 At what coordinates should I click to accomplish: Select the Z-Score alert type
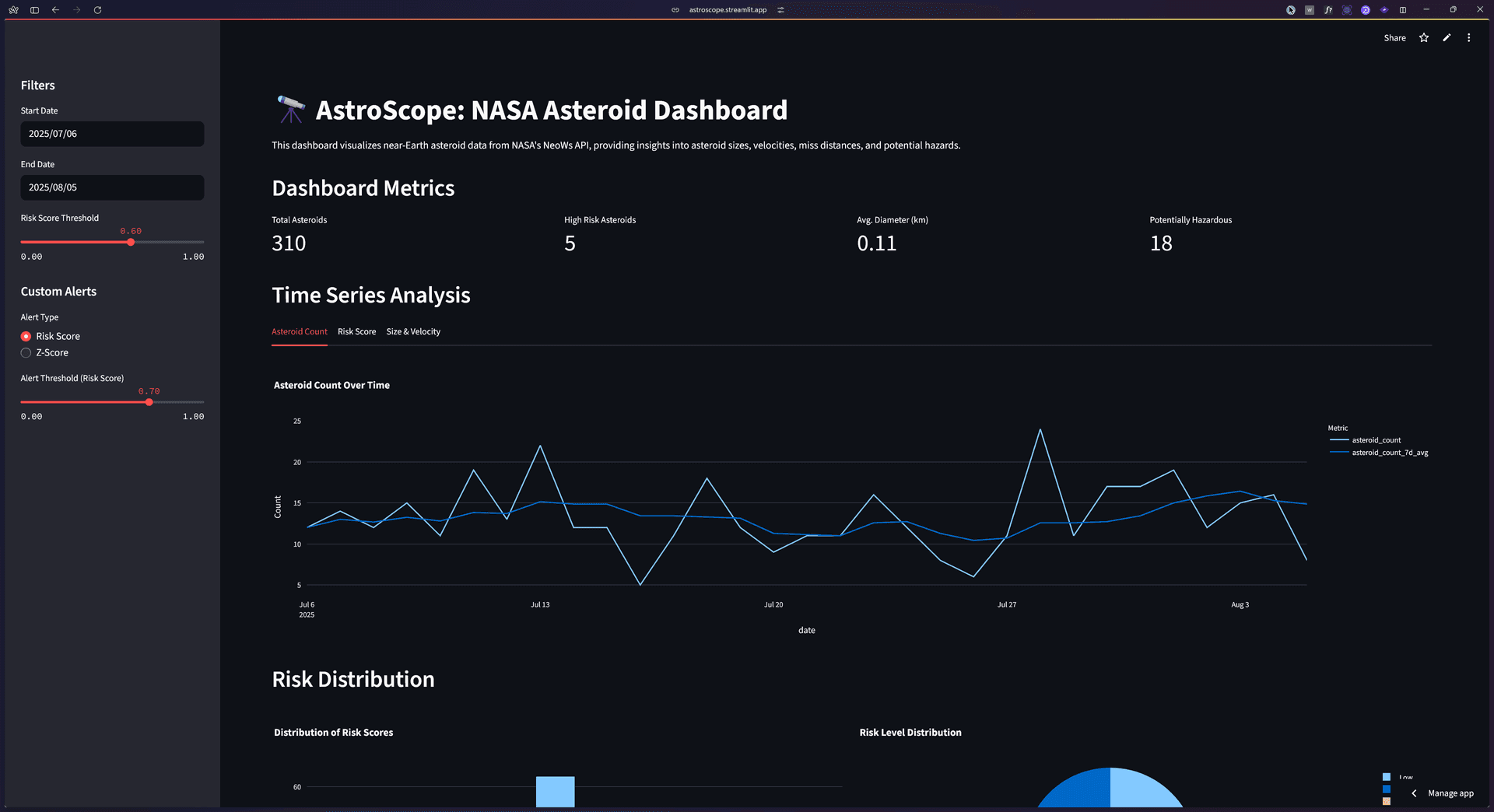point(26,353)
